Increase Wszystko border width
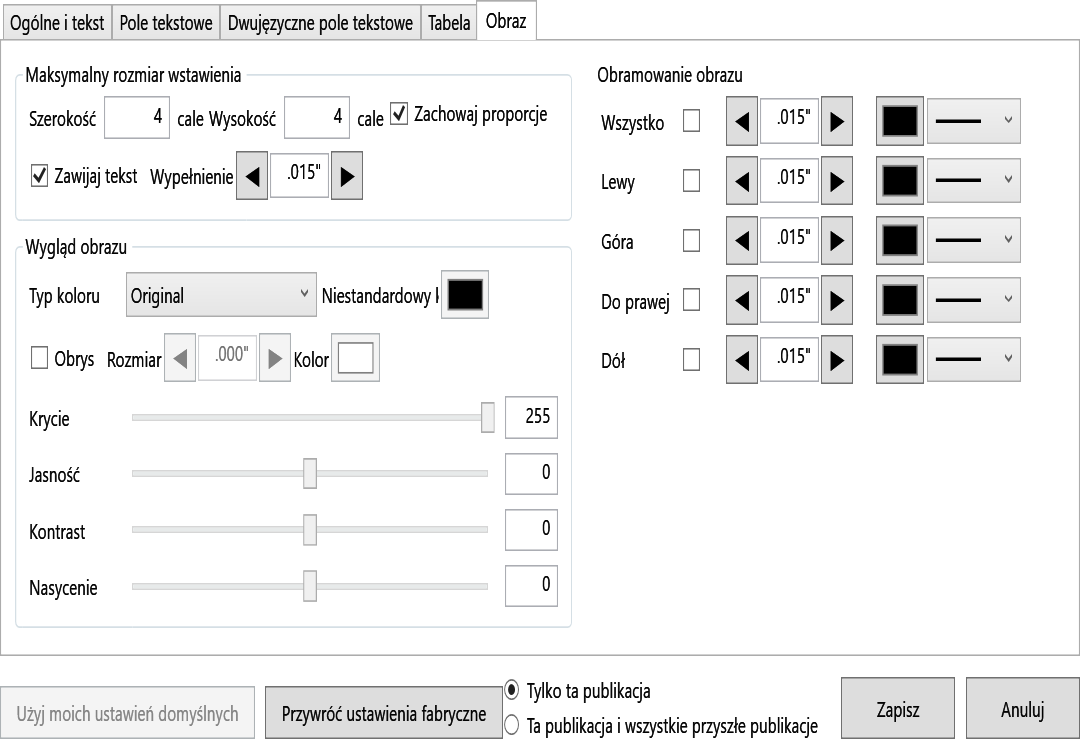Viewport: 1080px width, 740px height. (837, 121)
